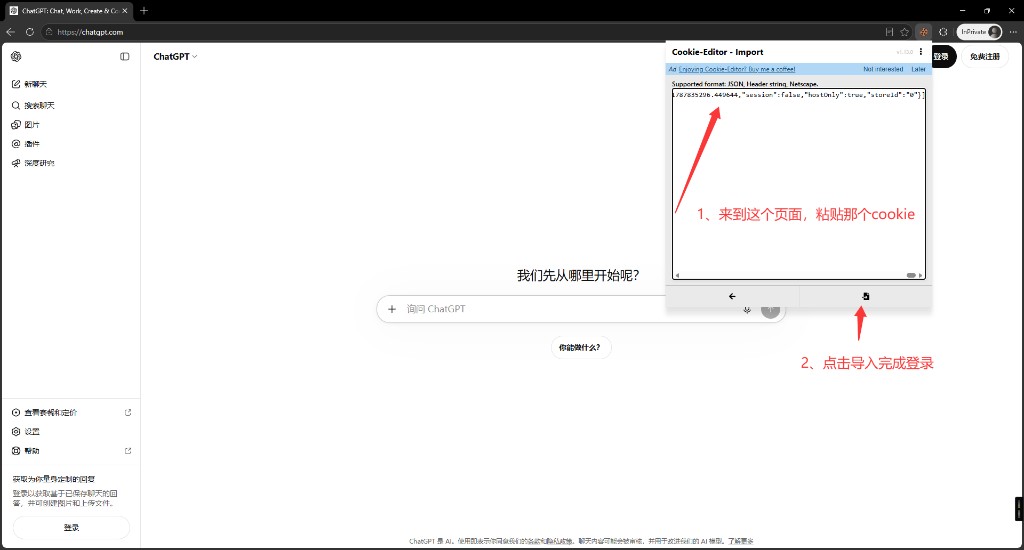
Task: Click the external link icon beside 帮助
Action: (128, 451)
